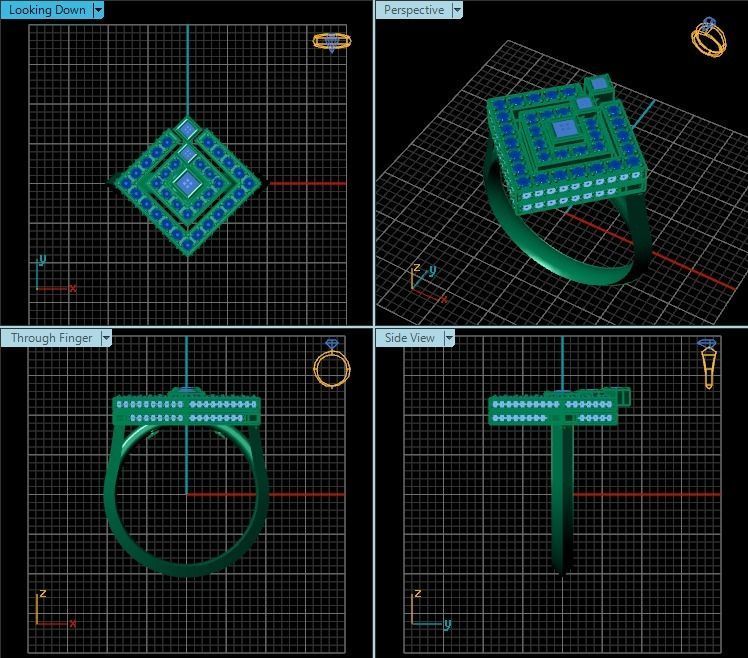Click the XYZ axis indicator in Perspective view

click(428, 283)
